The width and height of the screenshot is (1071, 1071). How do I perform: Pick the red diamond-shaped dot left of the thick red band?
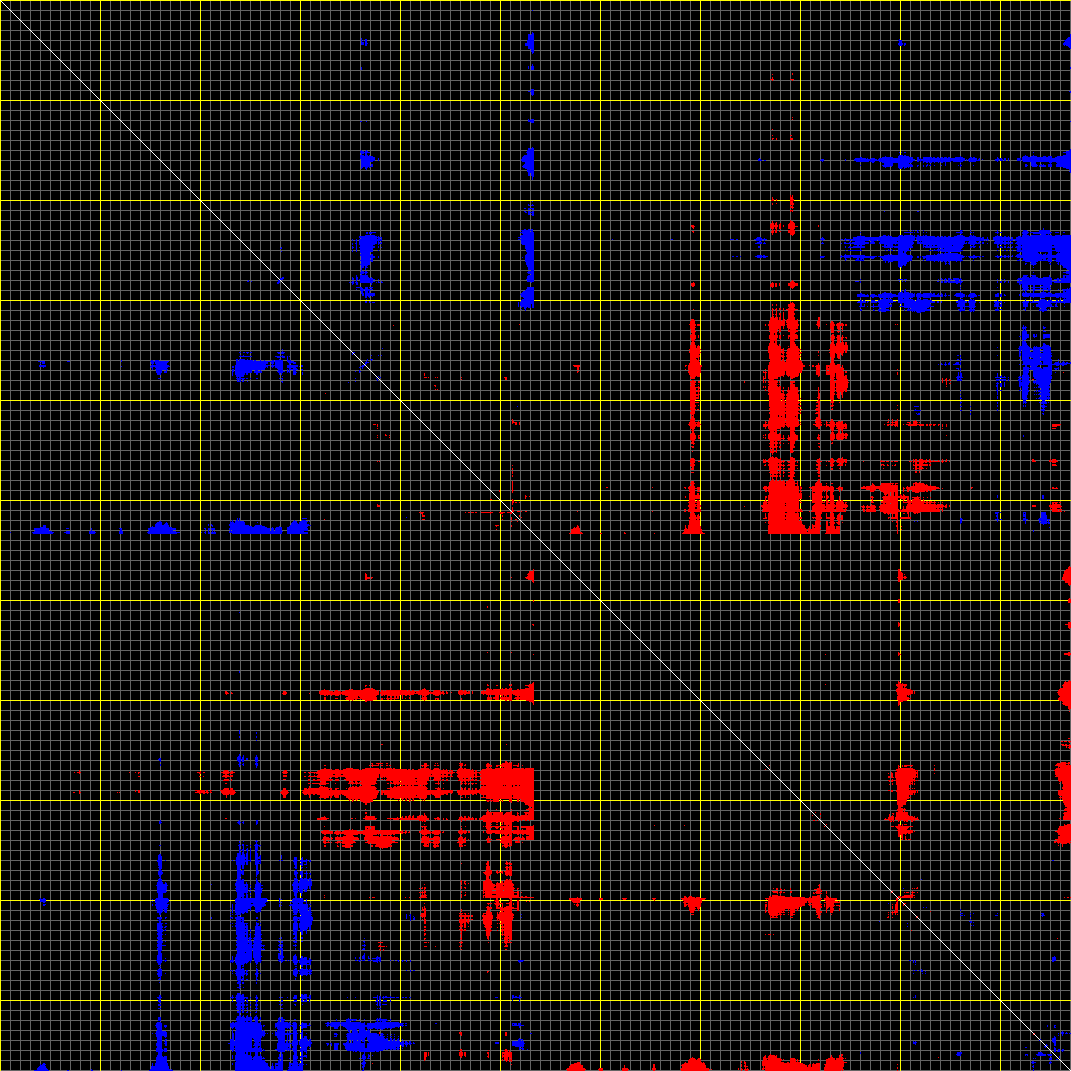(x=285, y=792)
